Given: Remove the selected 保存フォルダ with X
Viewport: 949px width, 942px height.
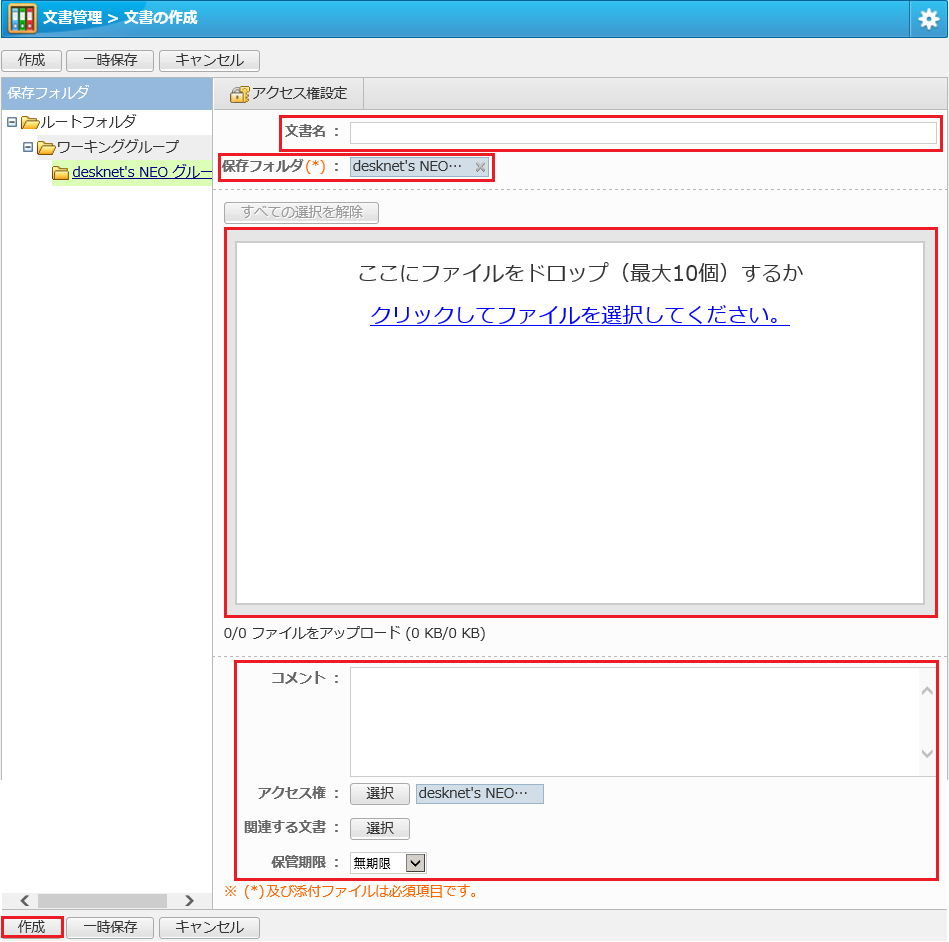Looking at the screenshot, I should [x=480, y=167].
